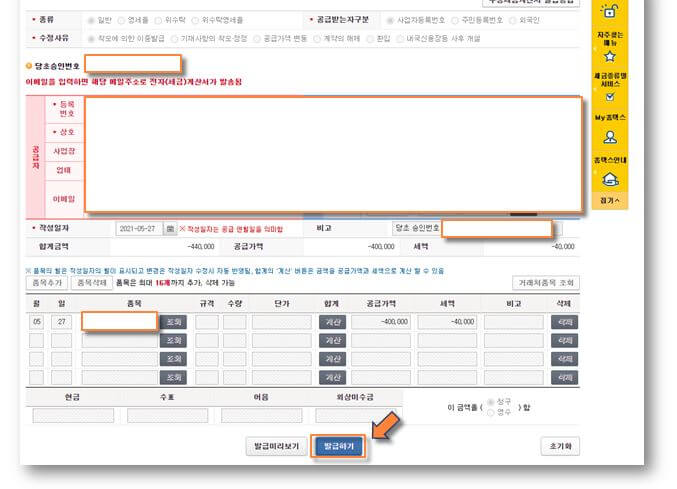Click 계산 button in fourth item row

332,378
